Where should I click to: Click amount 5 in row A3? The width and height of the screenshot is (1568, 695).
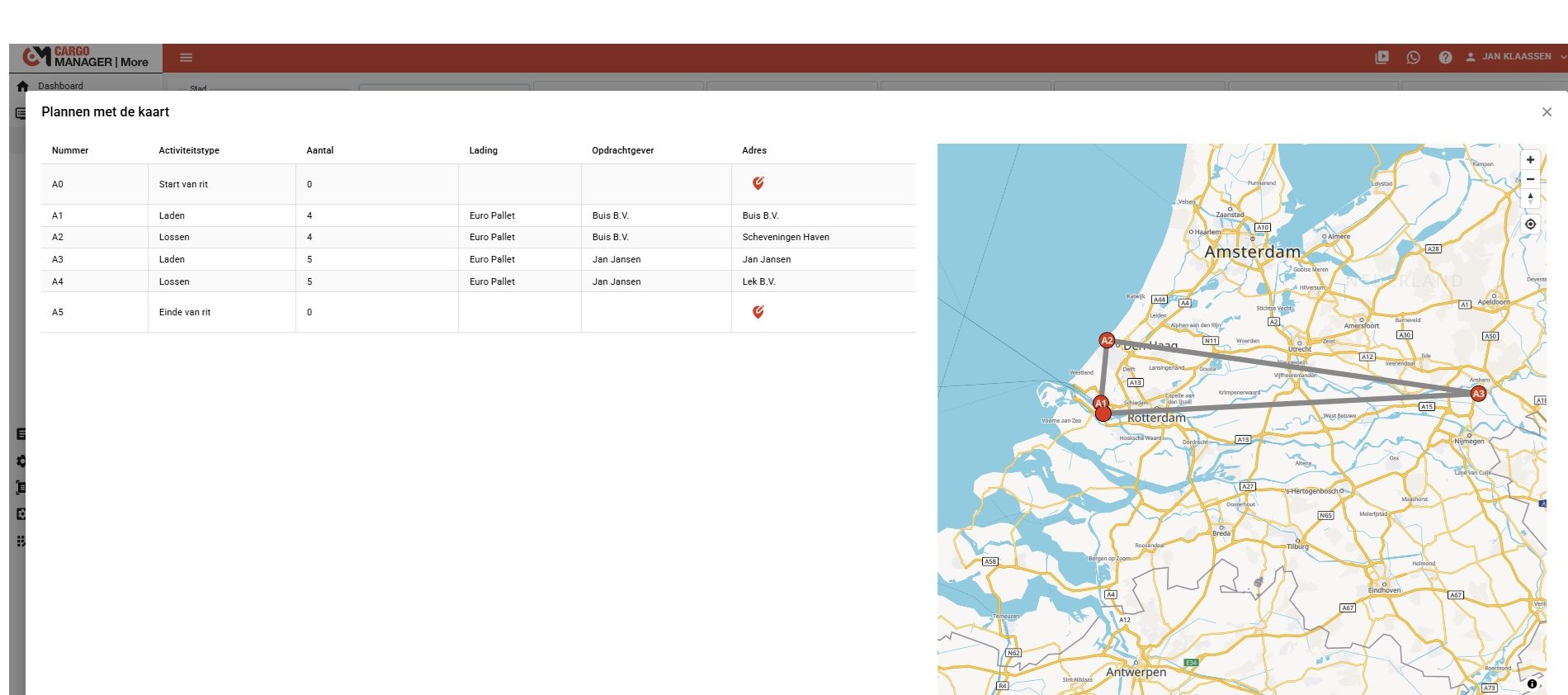[309, 259]
